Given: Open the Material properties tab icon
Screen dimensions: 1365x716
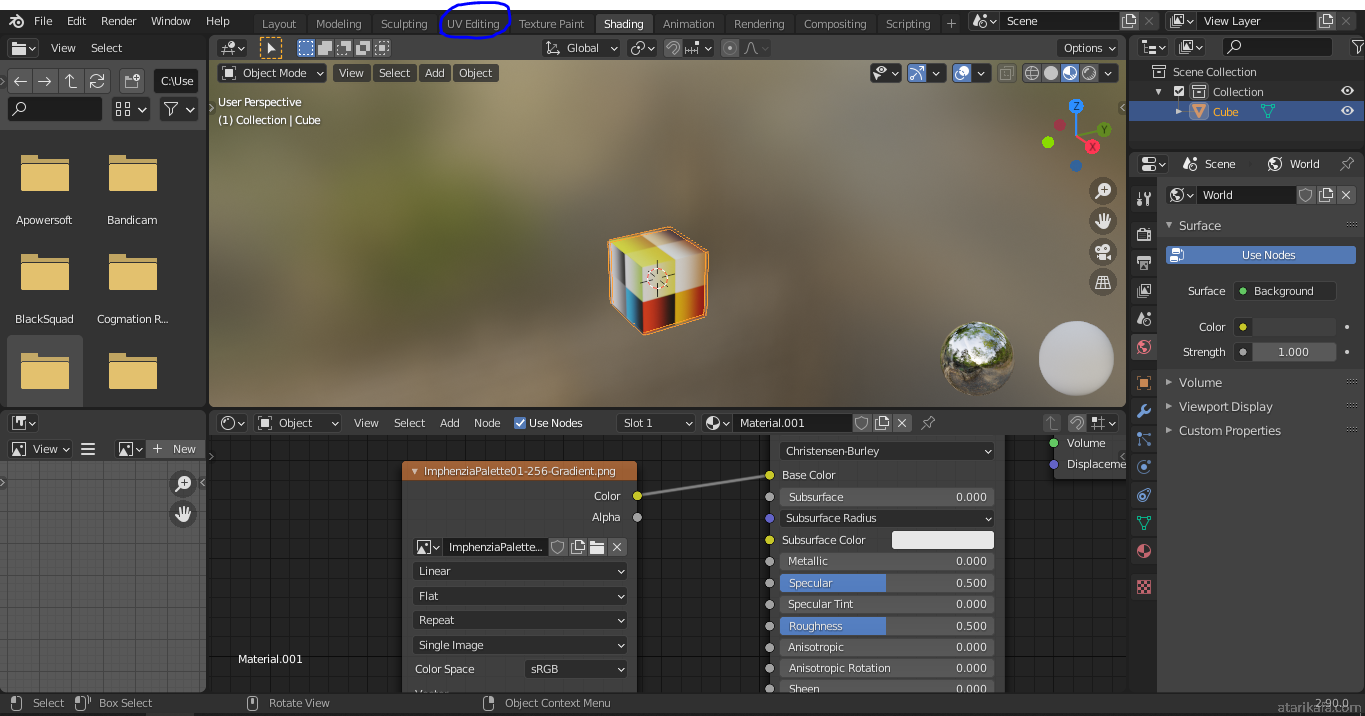Looking at the screenshot, I should 1144,551.
